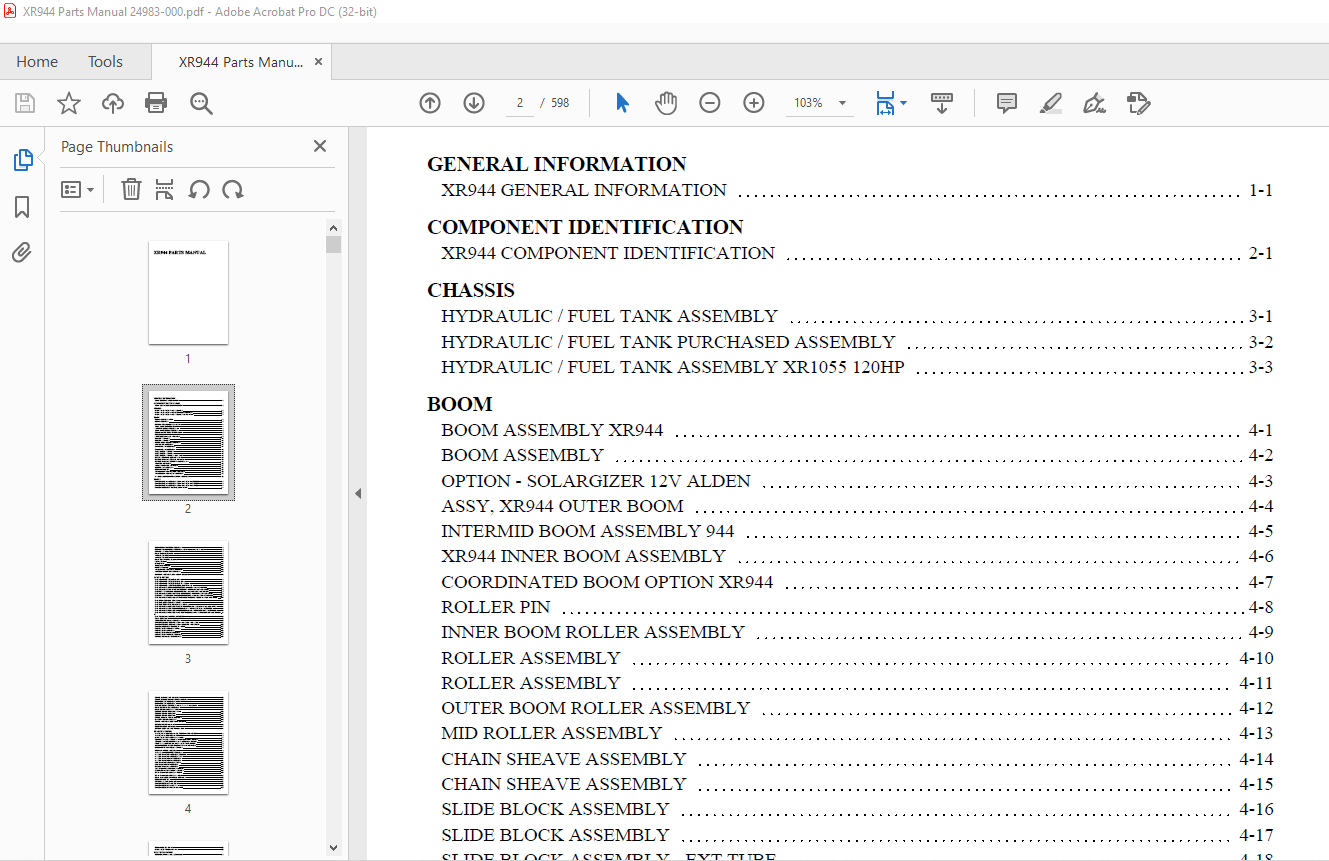Switch to the Tools tab
The height and width of the screenshot is (861, 1329).
[x=105, y=62]
